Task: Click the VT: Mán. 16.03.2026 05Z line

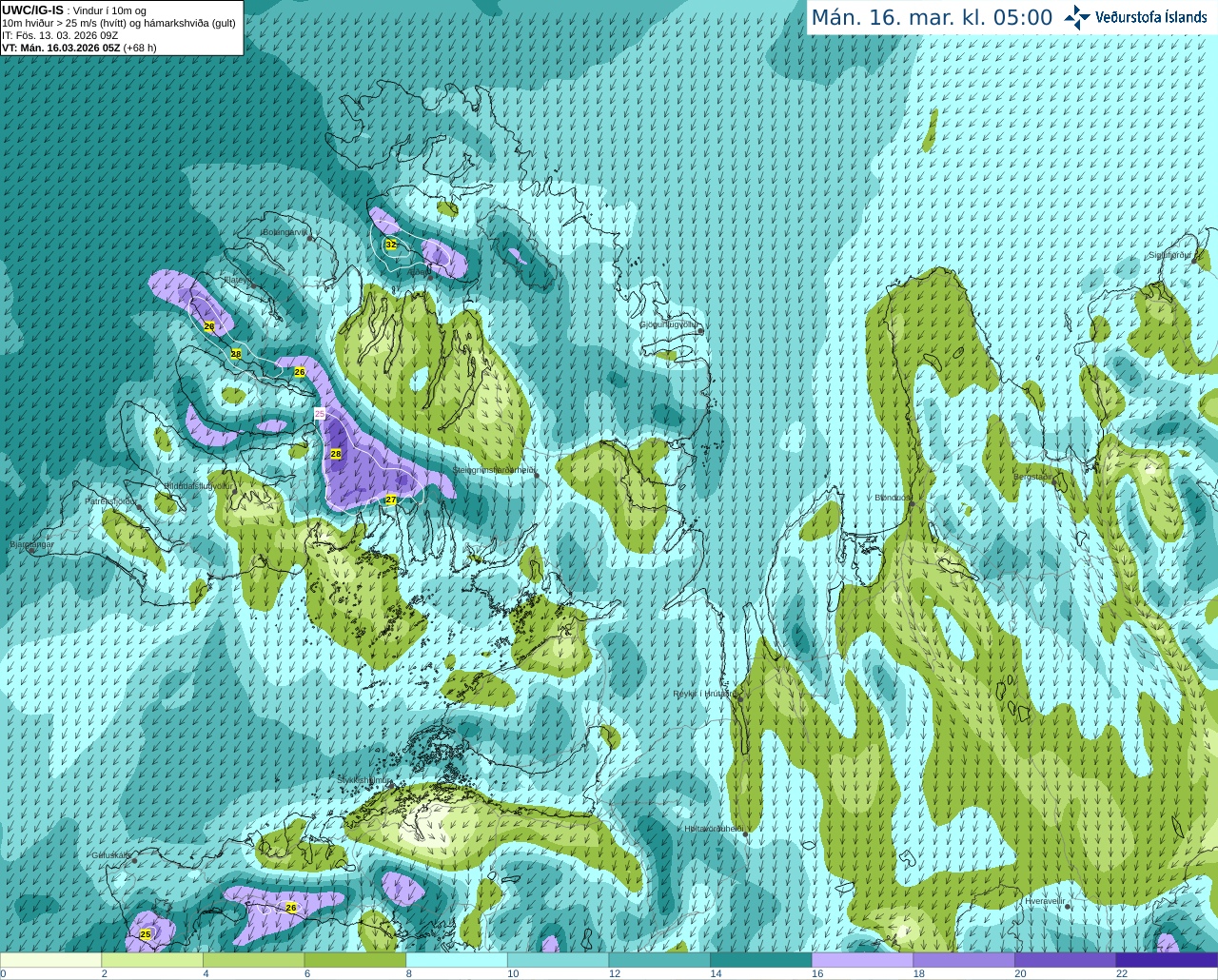Action: tap(79, 48)
